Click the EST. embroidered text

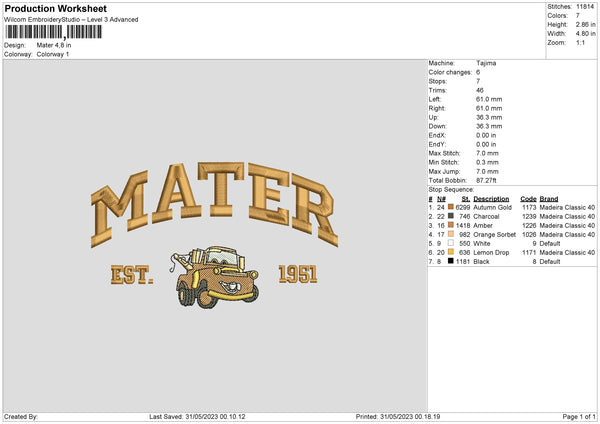click(132, 275)
